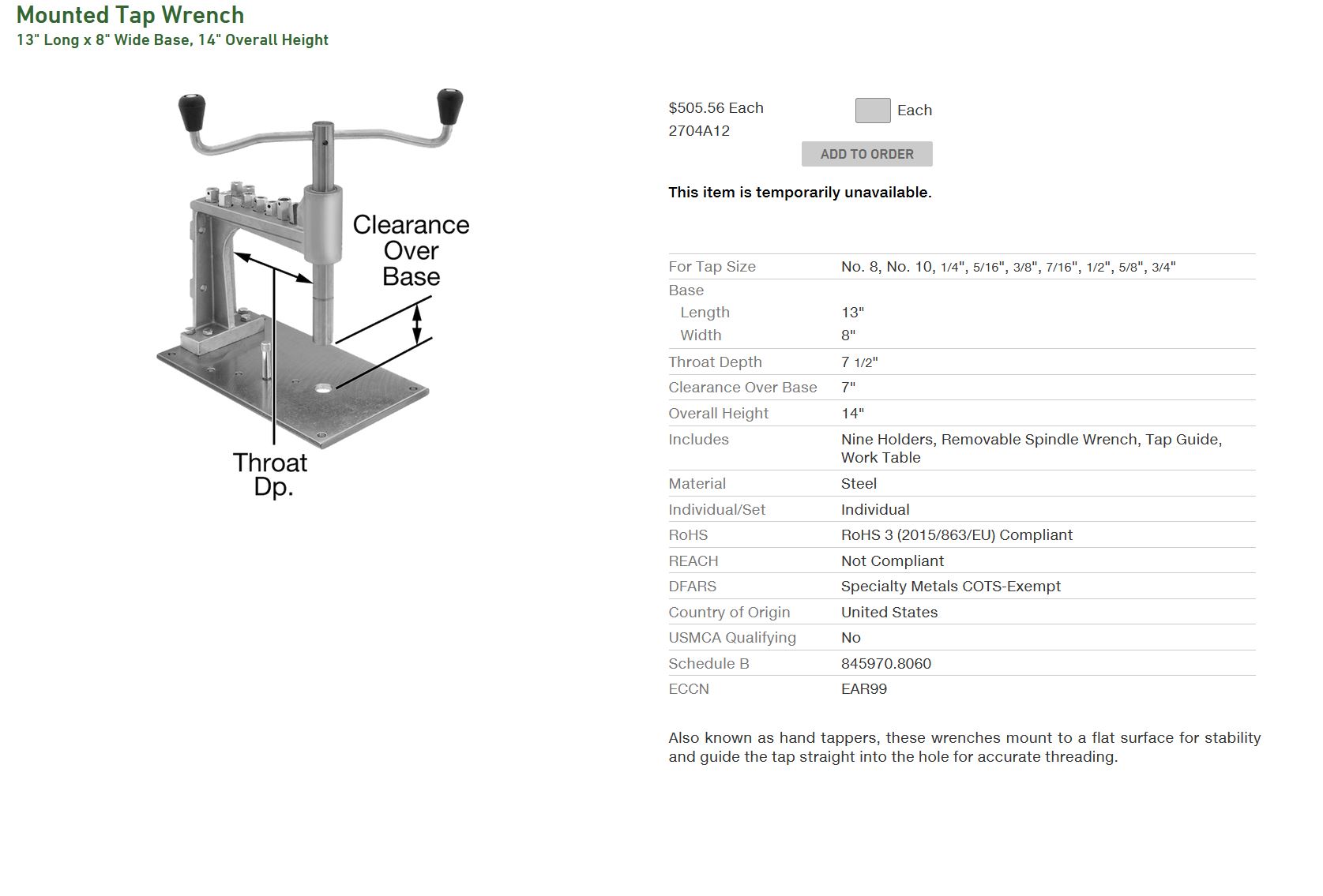Click the REACH Not Compliant value

(x=893, y=561)
